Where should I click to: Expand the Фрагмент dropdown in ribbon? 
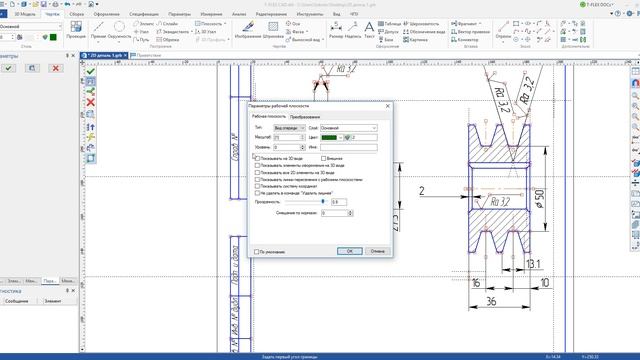click(480, 24)
